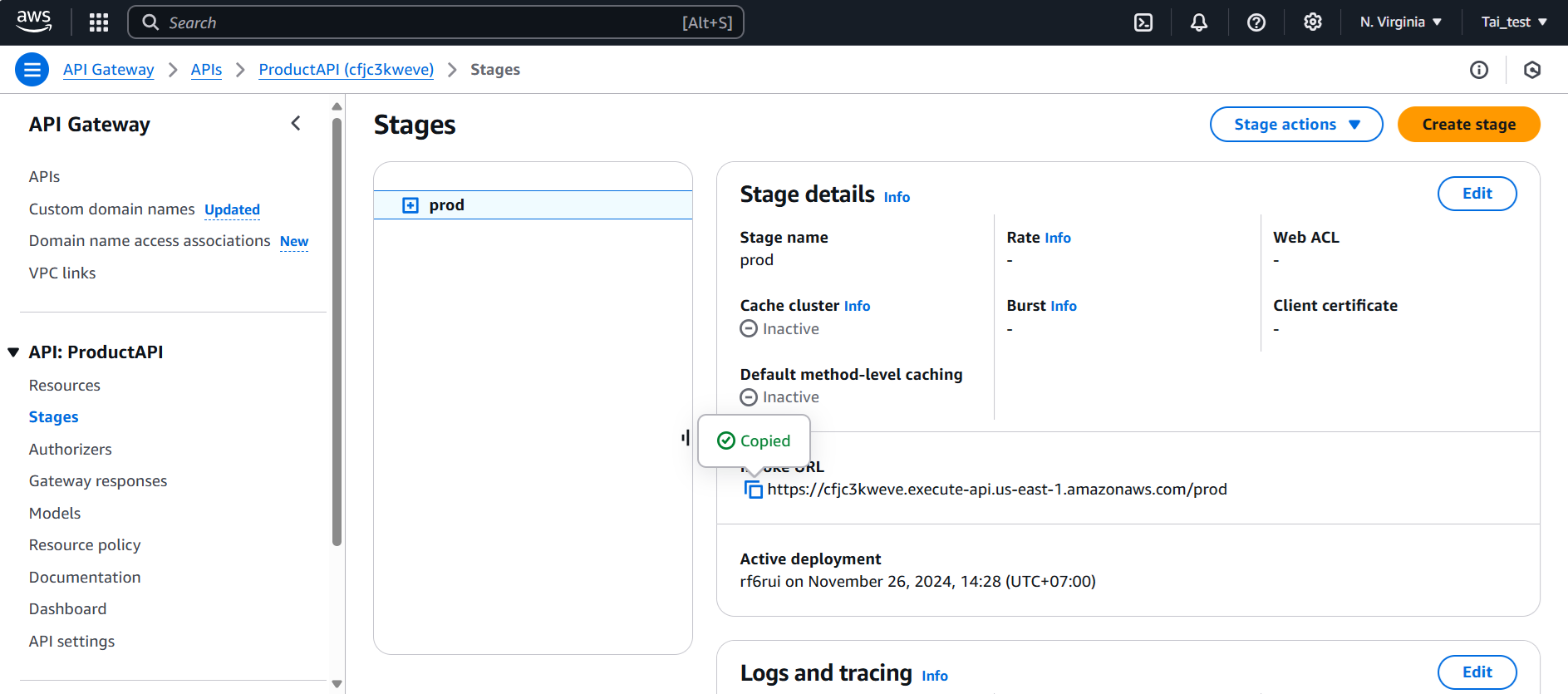Open APIs in the sidebar
The width and height of the screenshot is (1568, 694).
point(45,177)
